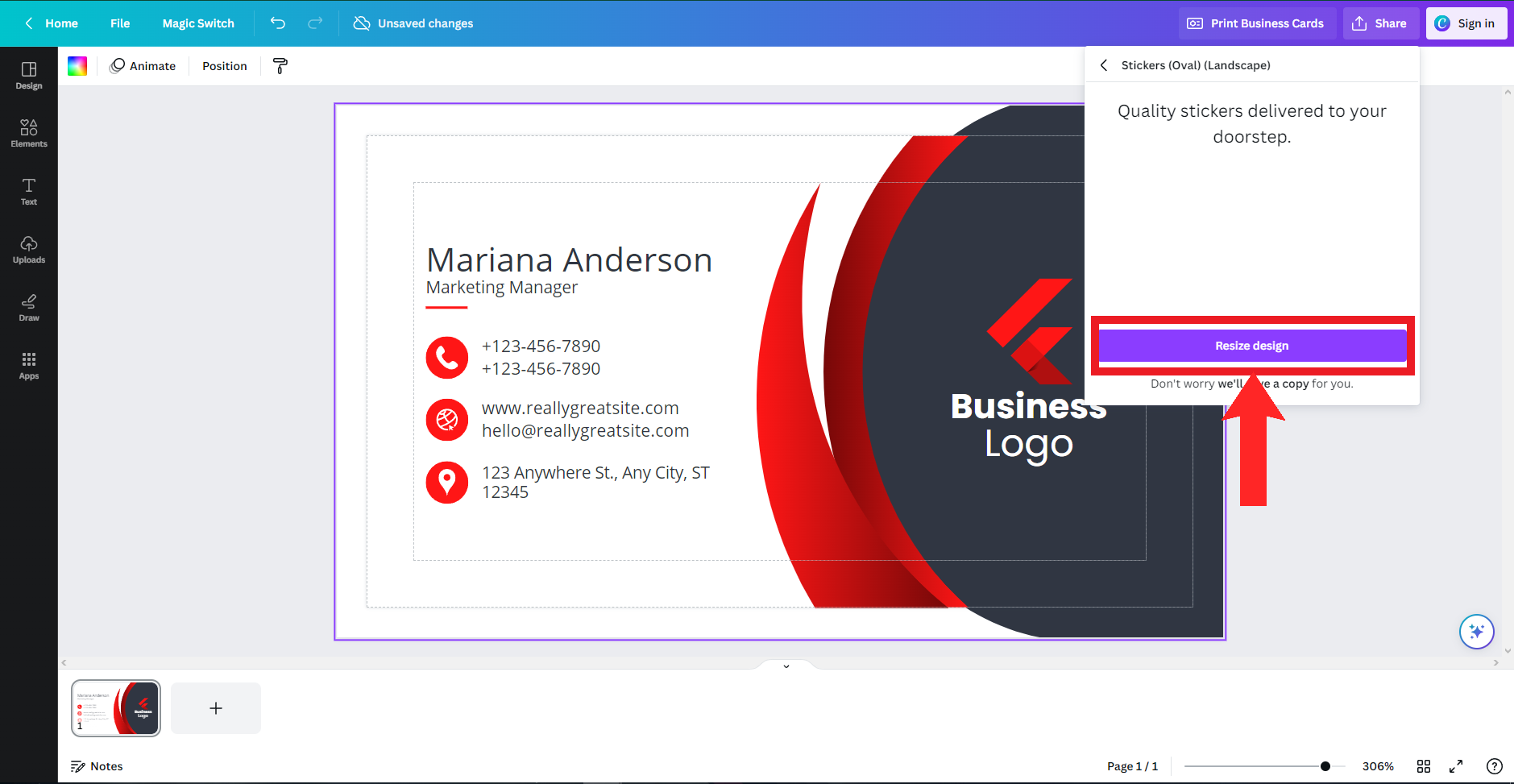This screenshot has width=1514, height=784.
Task: Click the Sign in button
Action: tap(1466, 23)
